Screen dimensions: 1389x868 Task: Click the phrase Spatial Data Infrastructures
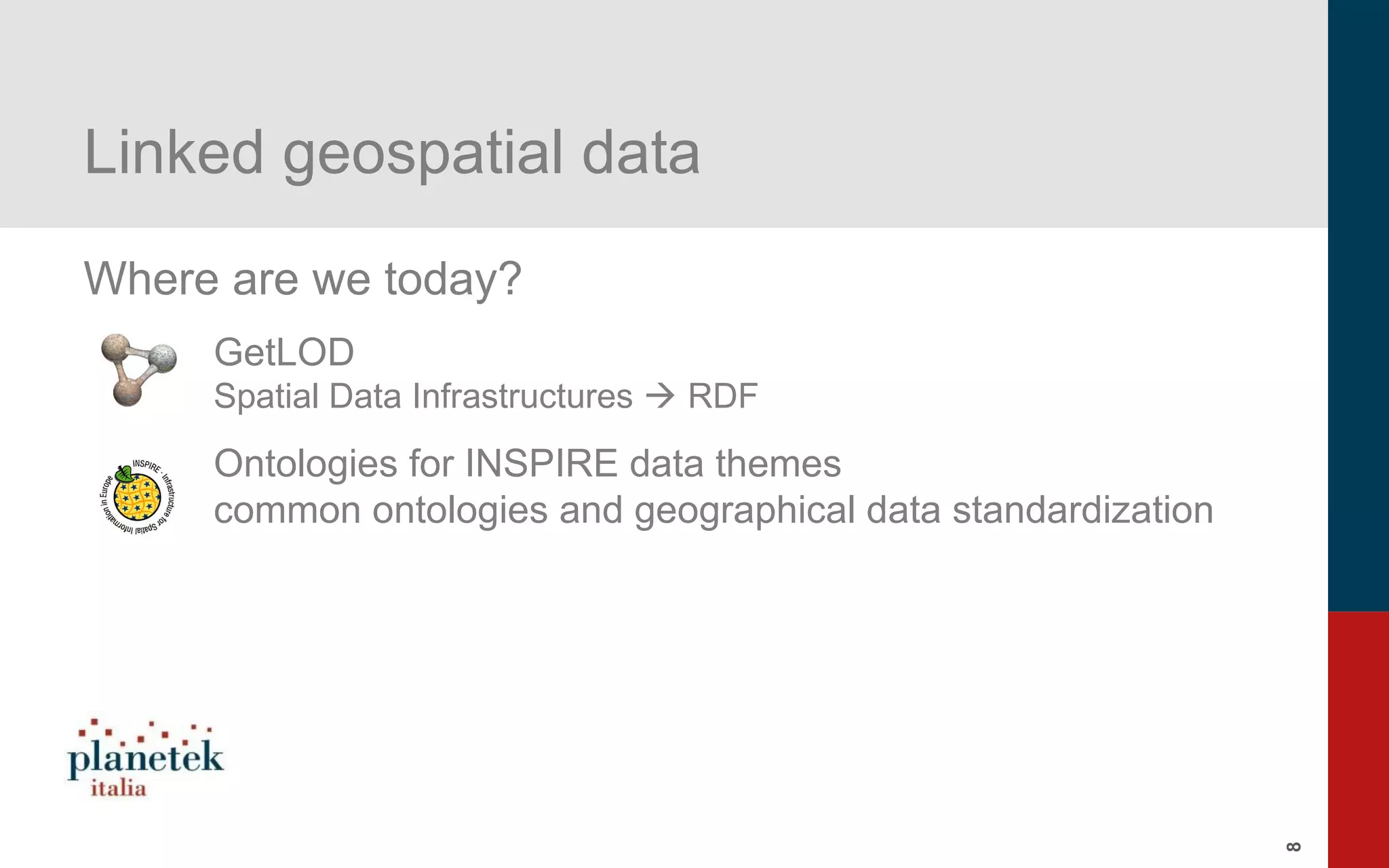tap(423, 396)
